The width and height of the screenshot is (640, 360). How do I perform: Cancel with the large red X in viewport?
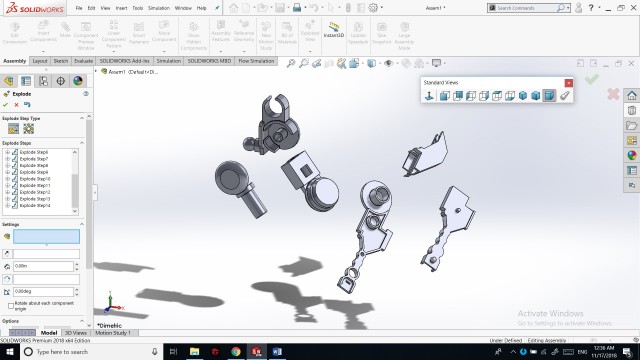(x=613, y=94)
